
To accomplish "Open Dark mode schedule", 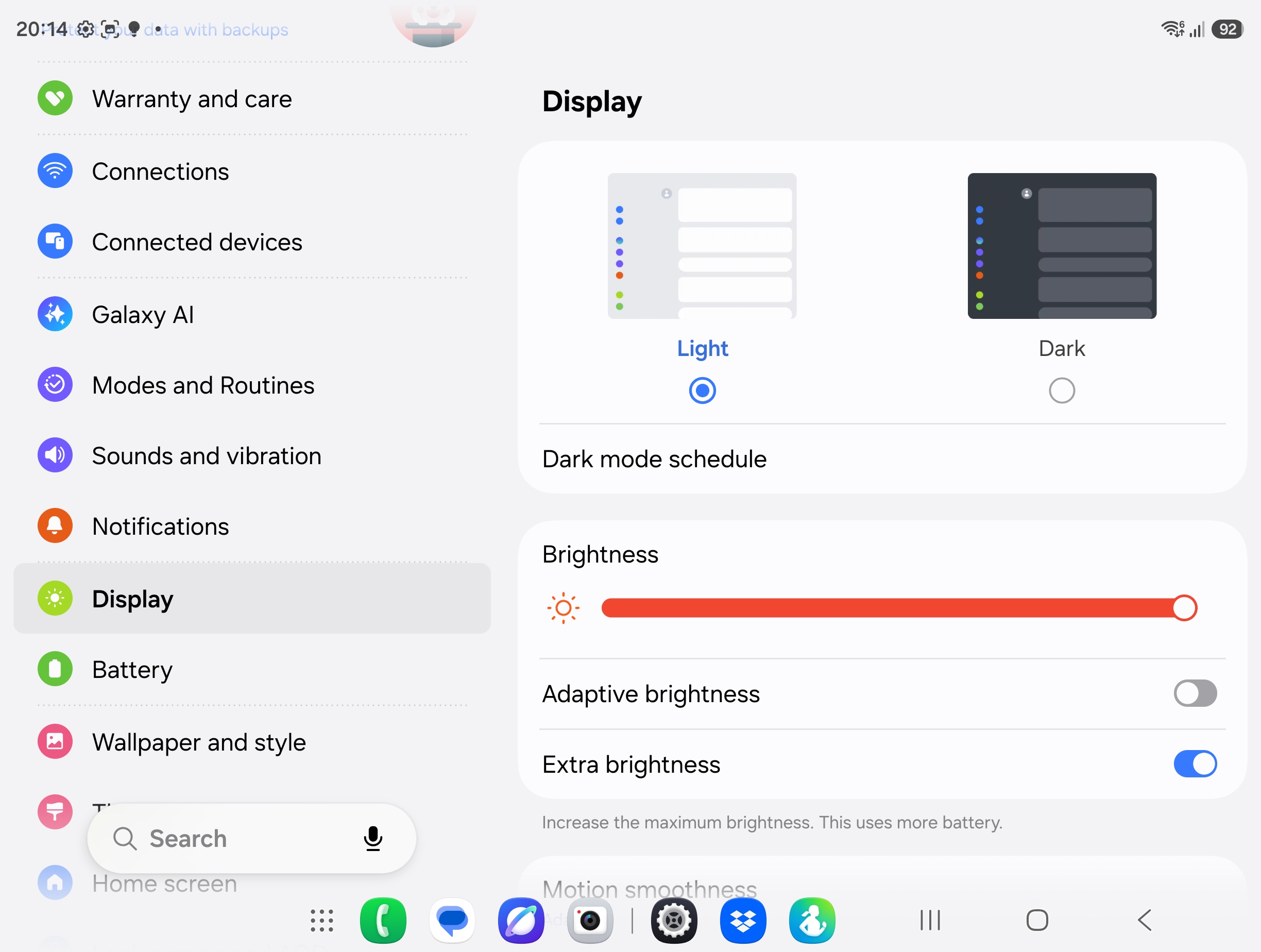I will tap(882, 459).
